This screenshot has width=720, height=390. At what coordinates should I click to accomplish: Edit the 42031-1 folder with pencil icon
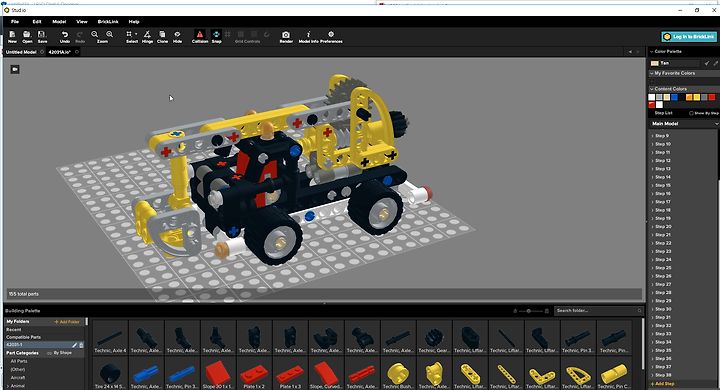click(74, 345)
